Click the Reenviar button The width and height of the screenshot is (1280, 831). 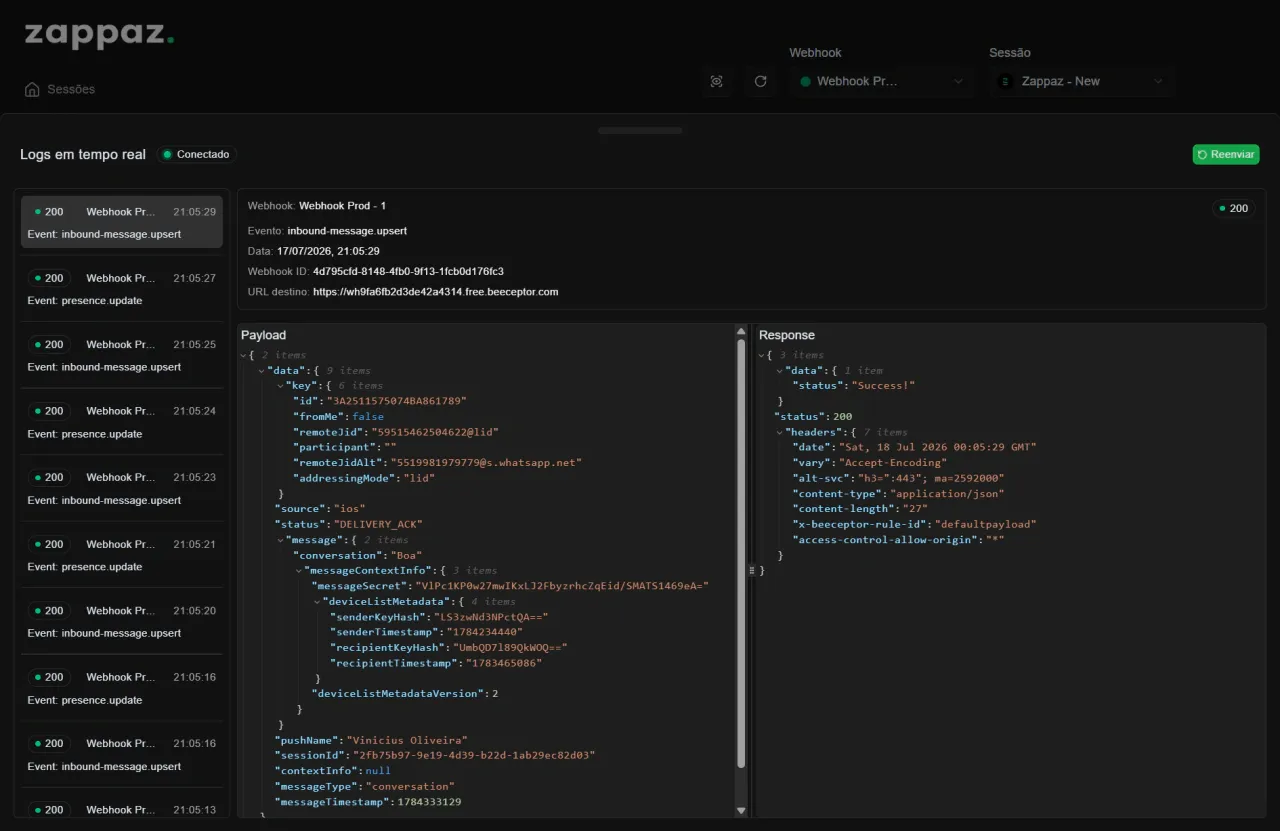[1226, 154]
